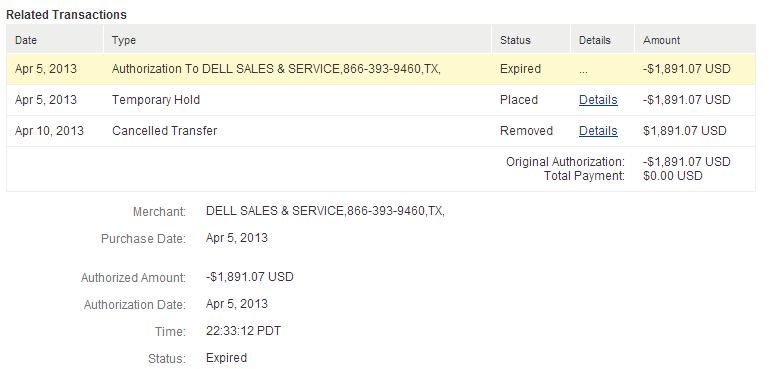Click the time value 22:33:12 PDT
Viewport: 778px width, 369px height.
point(243,331)
